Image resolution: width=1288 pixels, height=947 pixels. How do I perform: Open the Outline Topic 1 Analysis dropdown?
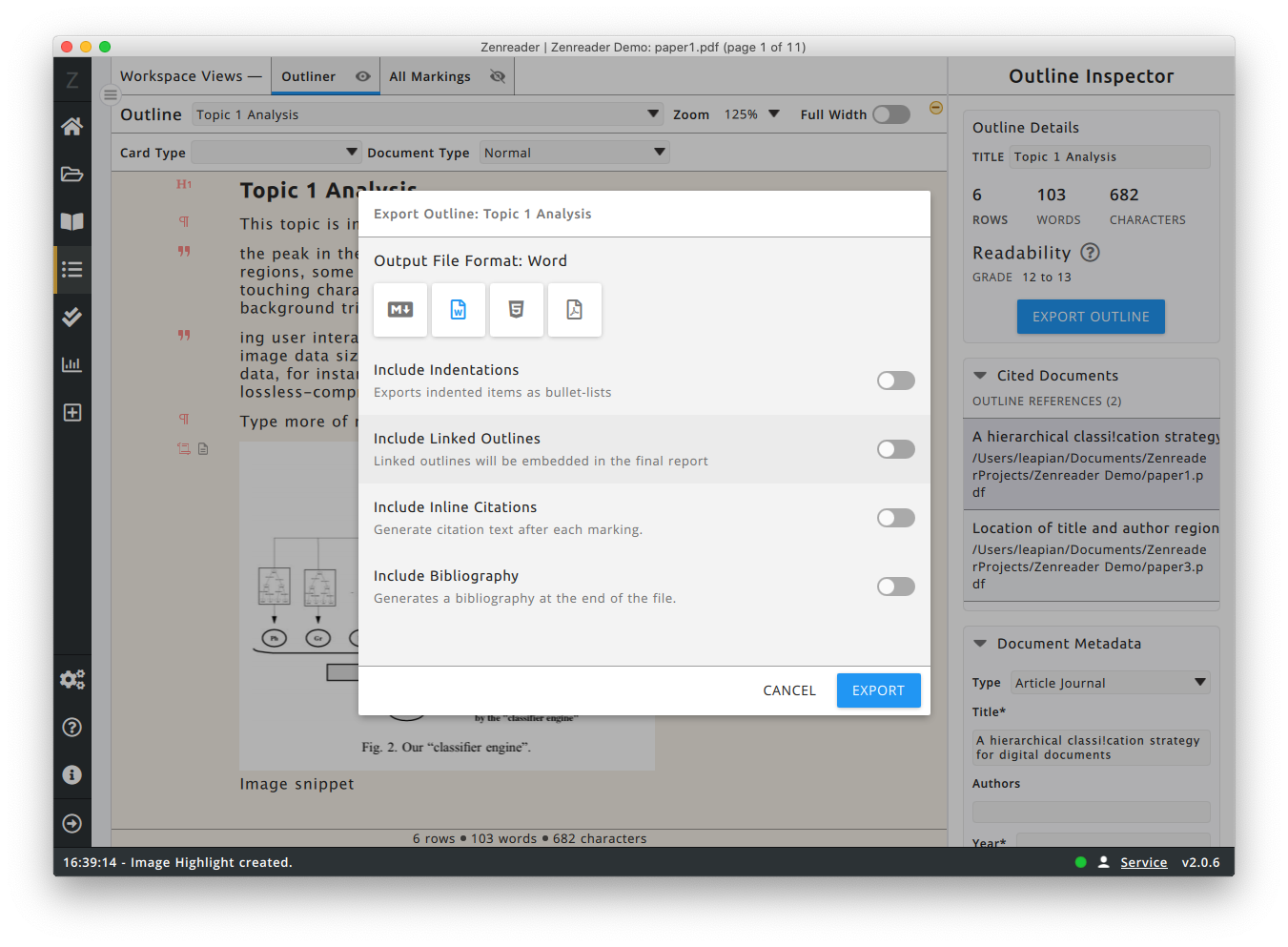click(427, 114)
